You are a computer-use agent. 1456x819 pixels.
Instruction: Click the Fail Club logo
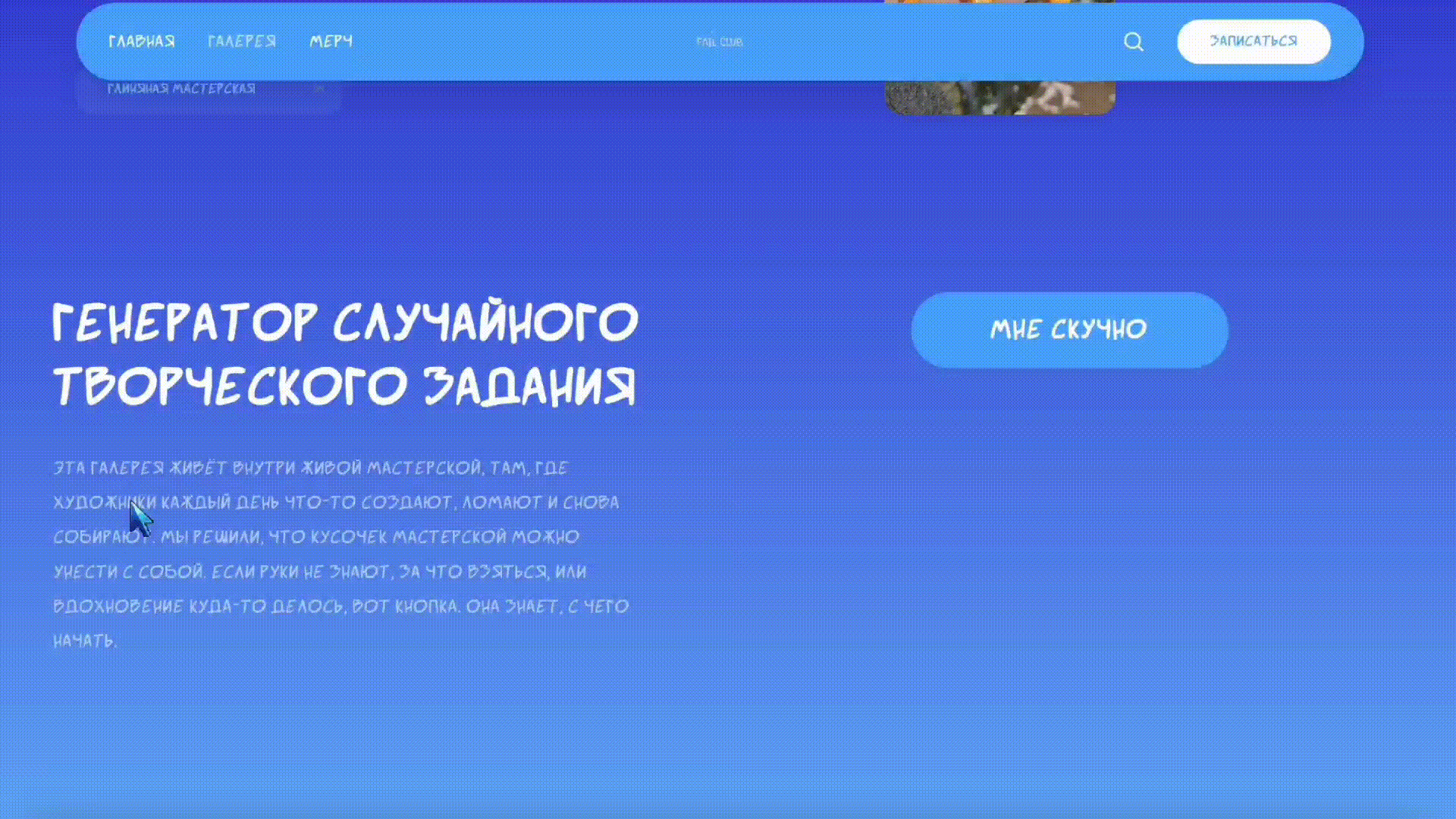click(x=720, y=42)
